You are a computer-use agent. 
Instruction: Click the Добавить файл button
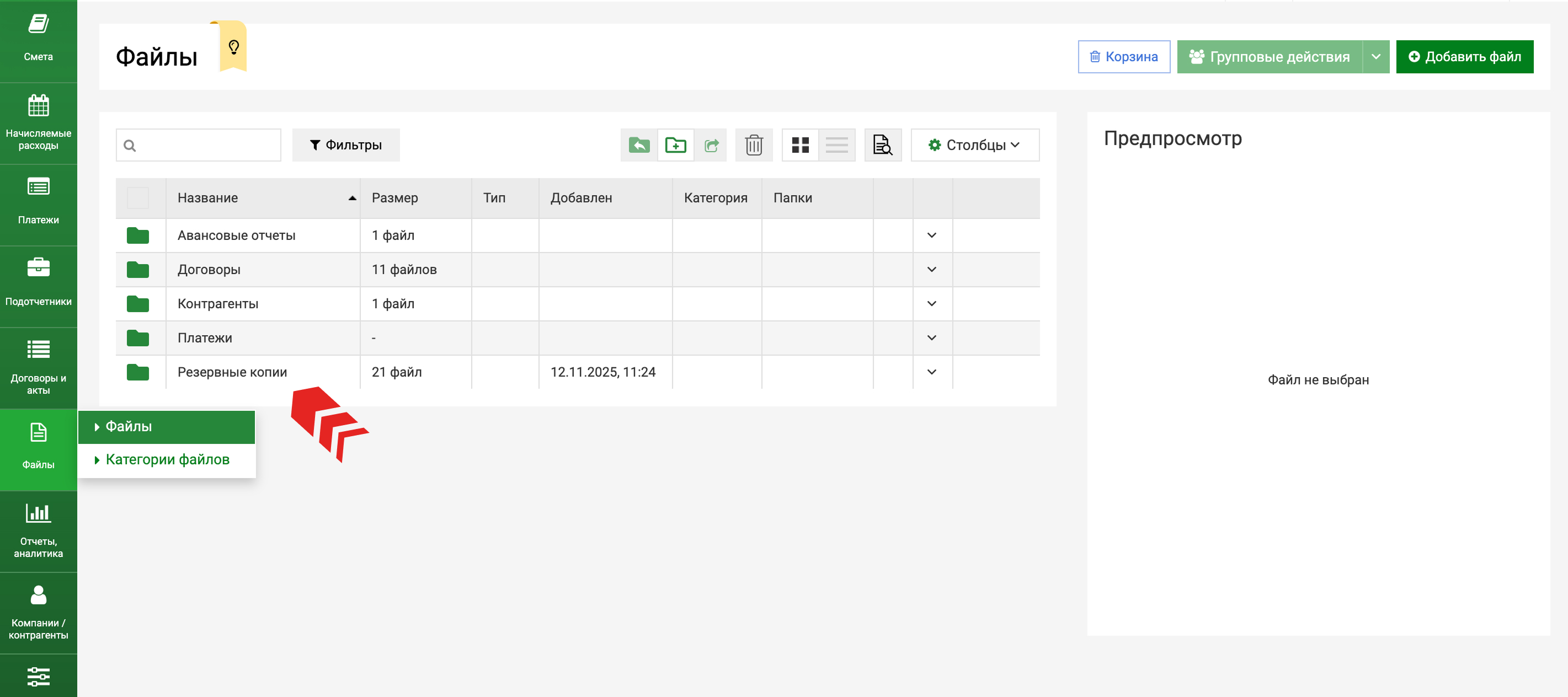1464,57
